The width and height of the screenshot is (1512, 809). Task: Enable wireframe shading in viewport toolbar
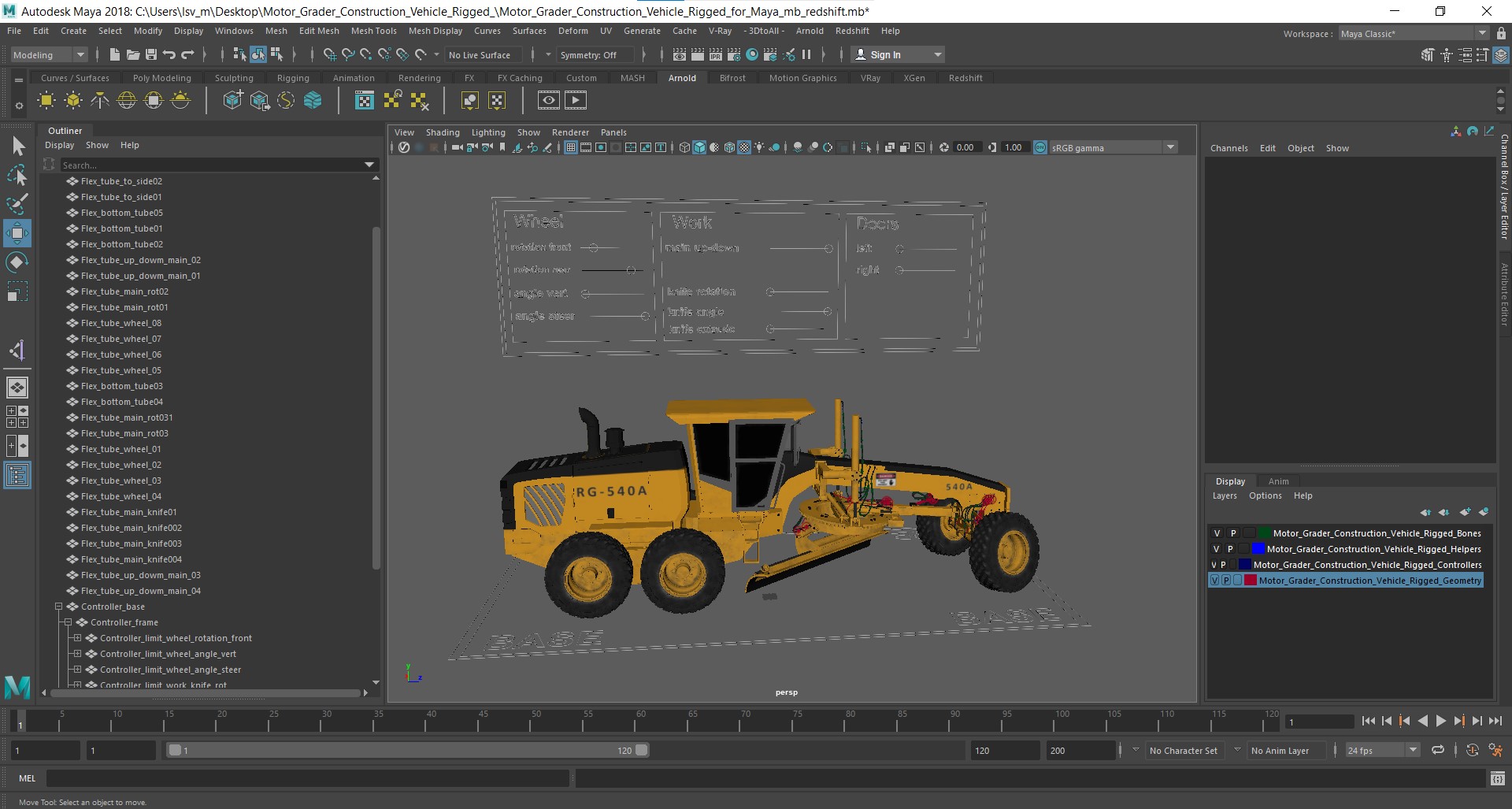point(684,147)
